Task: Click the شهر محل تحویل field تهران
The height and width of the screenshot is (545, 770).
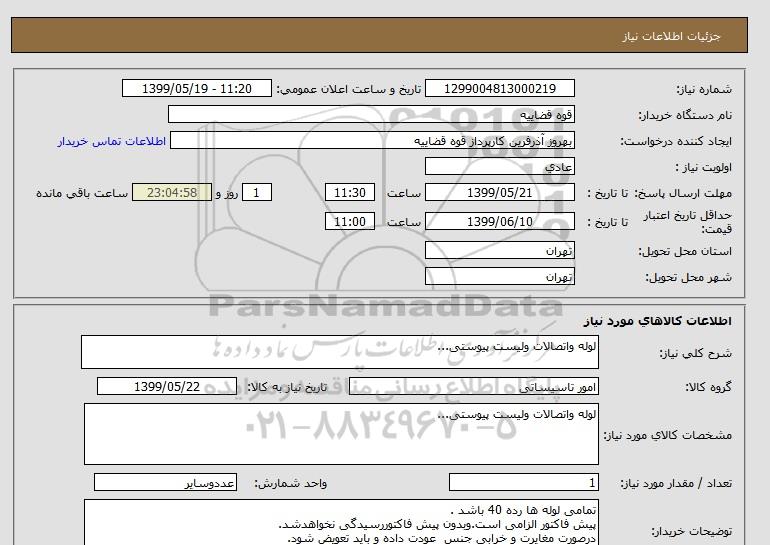Action: point(499,276)
